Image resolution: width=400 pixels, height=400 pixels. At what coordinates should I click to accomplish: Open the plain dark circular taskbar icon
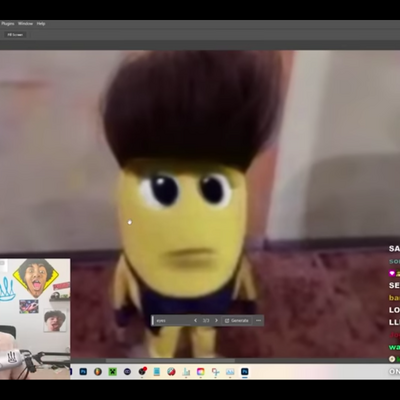tap(127, 371)
